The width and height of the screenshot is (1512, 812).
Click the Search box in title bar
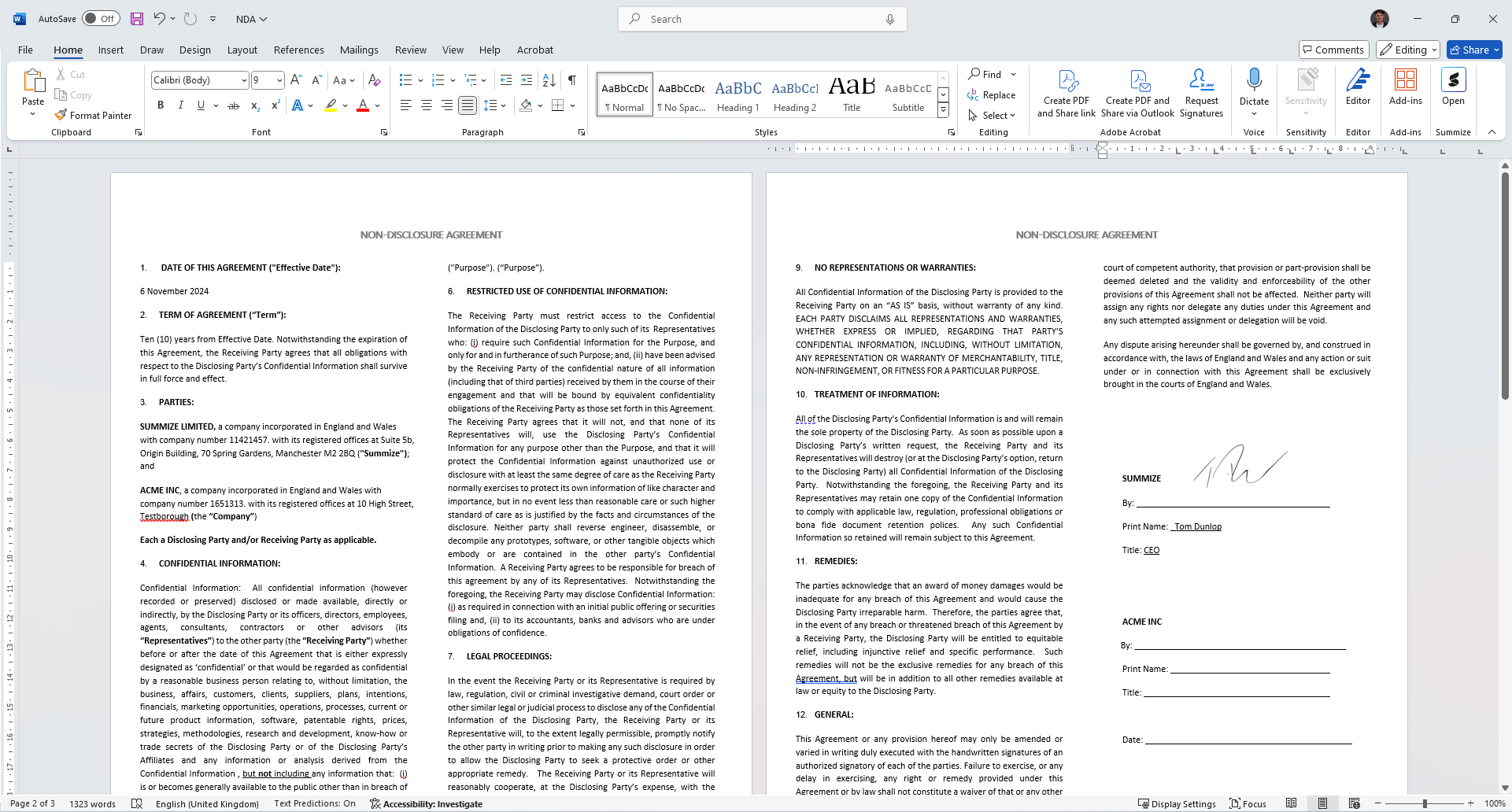[762, 19]
